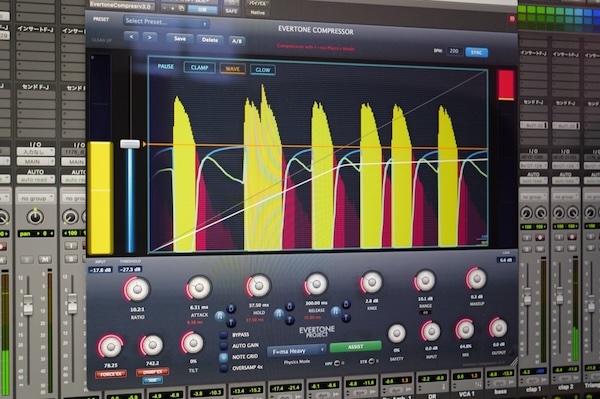Click the light-blue round icon beside Attack

point(220,316)
